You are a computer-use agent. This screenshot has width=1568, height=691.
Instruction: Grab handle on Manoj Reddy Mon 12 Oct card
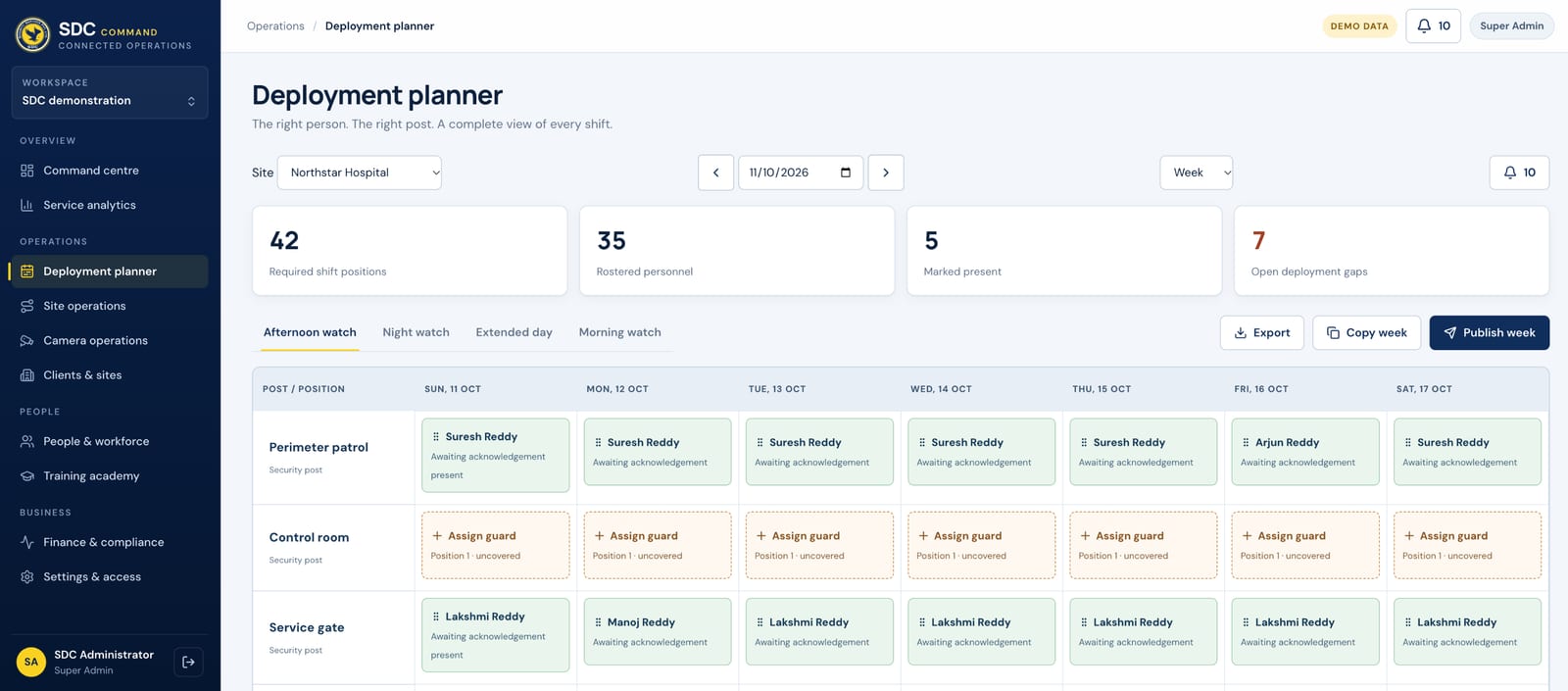598,622
